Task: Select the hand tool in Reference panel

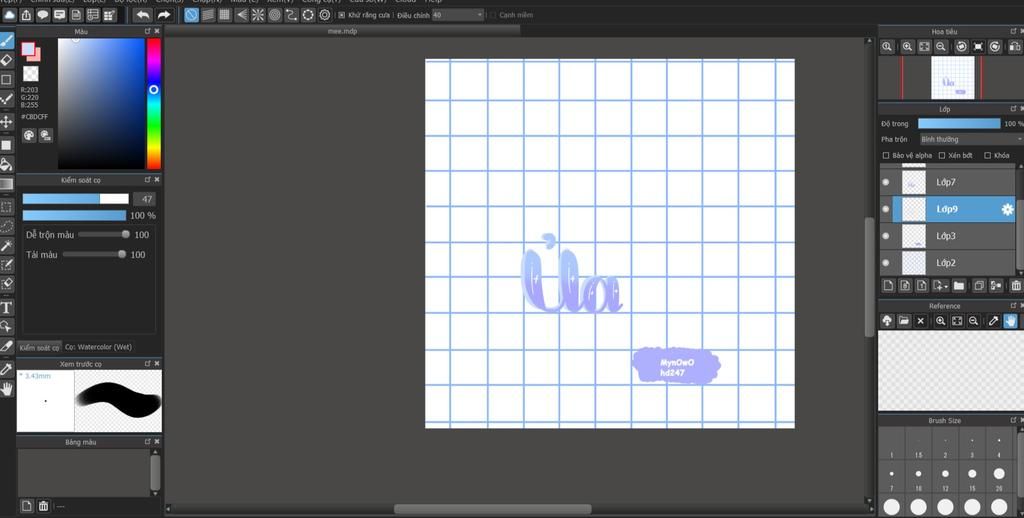Action: point(1010,321)
